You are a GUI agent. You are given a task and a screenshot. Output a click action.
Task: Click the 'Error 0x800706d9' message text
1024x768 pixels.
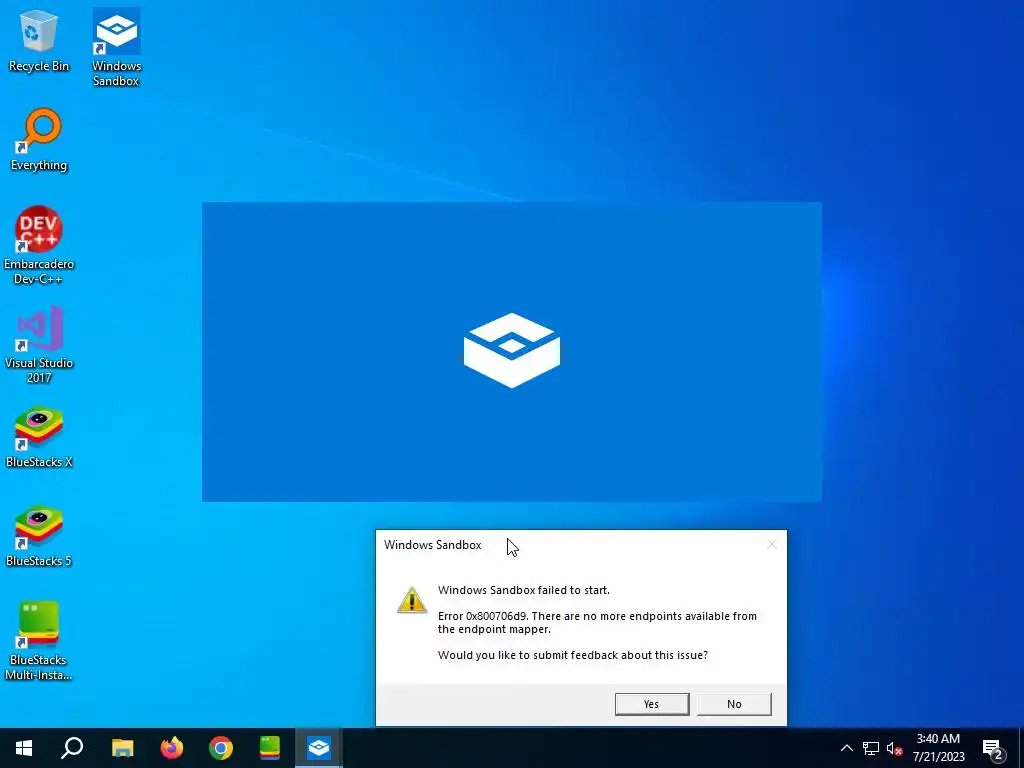click(597, 622)
